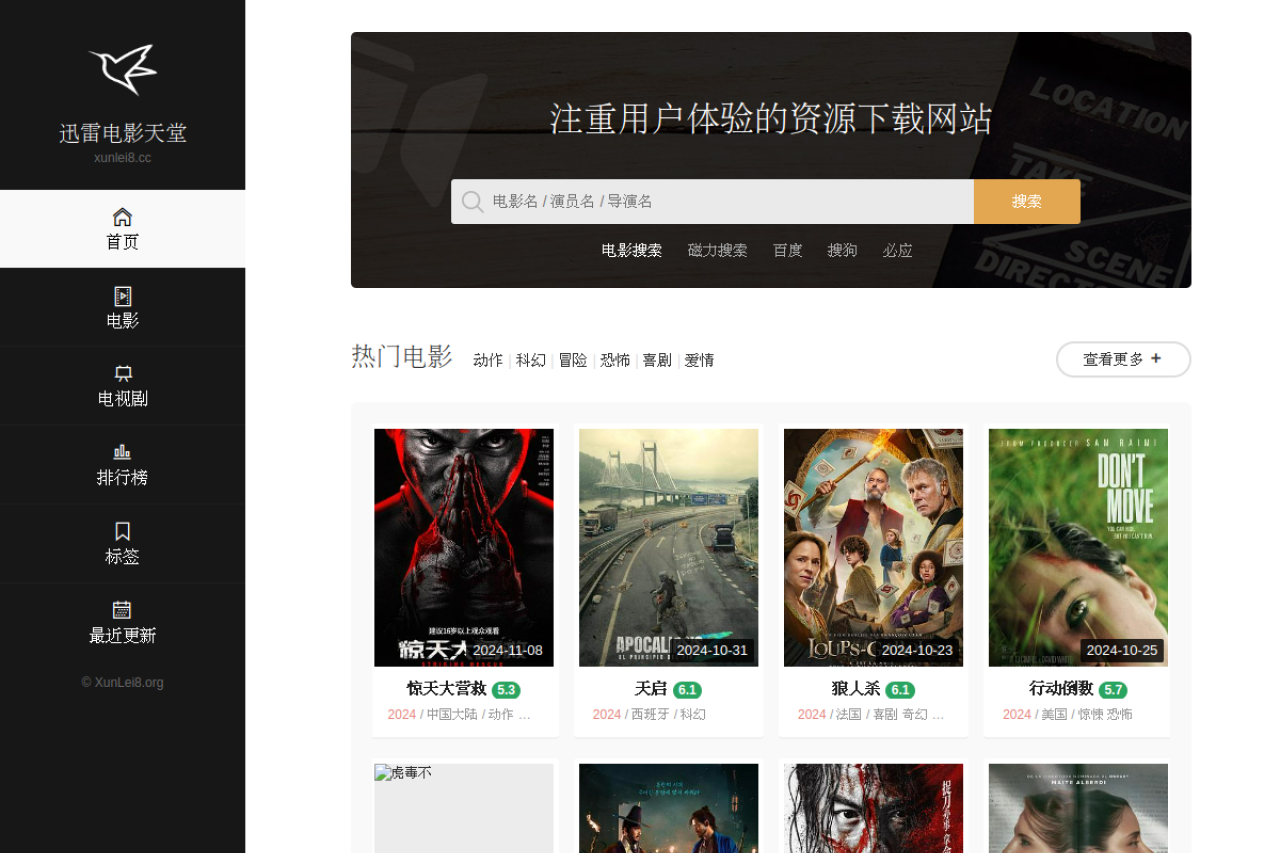Open the 标签 bookmark icon

(122, 531)
